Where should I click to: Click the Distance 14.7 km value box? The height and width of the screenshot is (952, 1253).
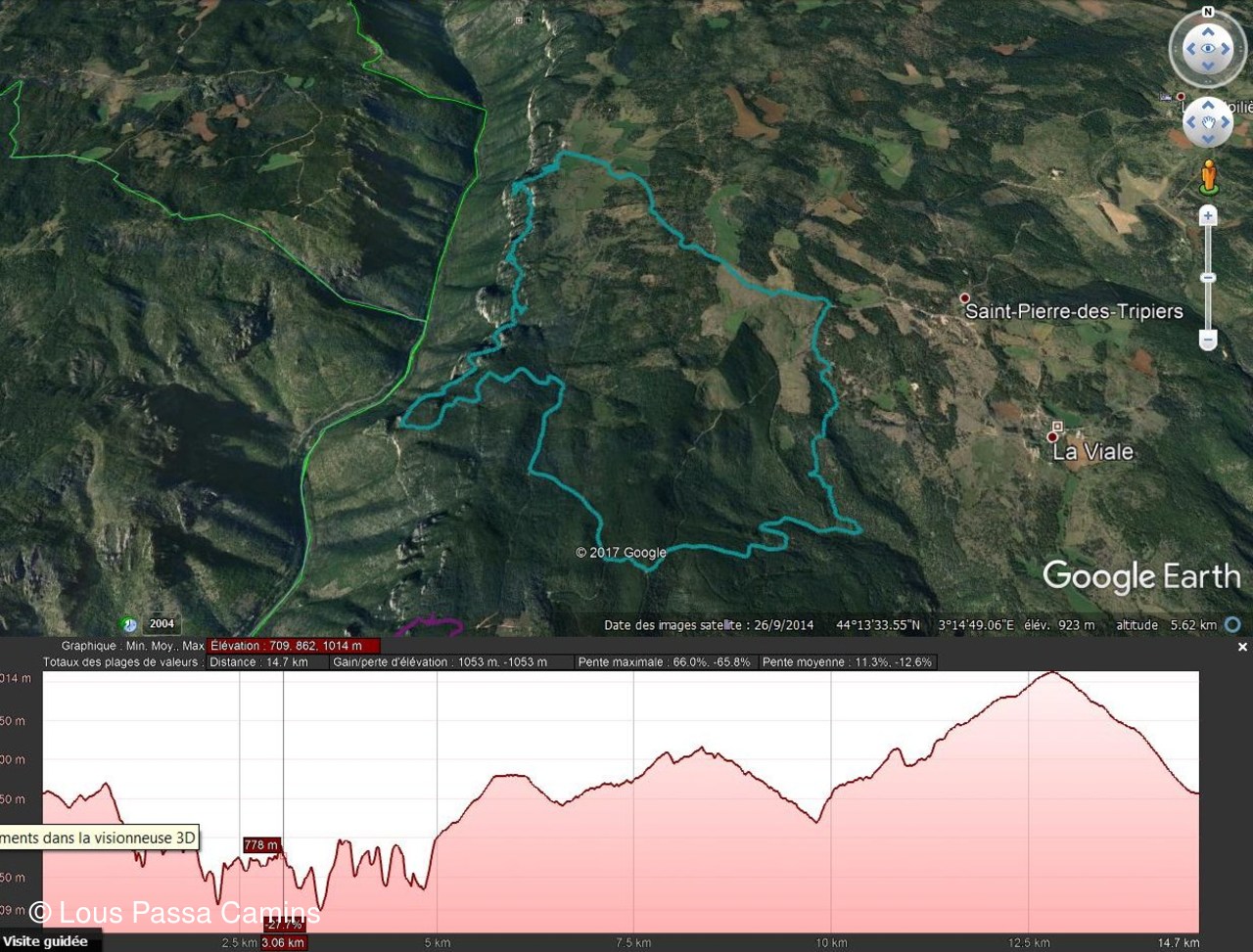[x=258, y=662]
